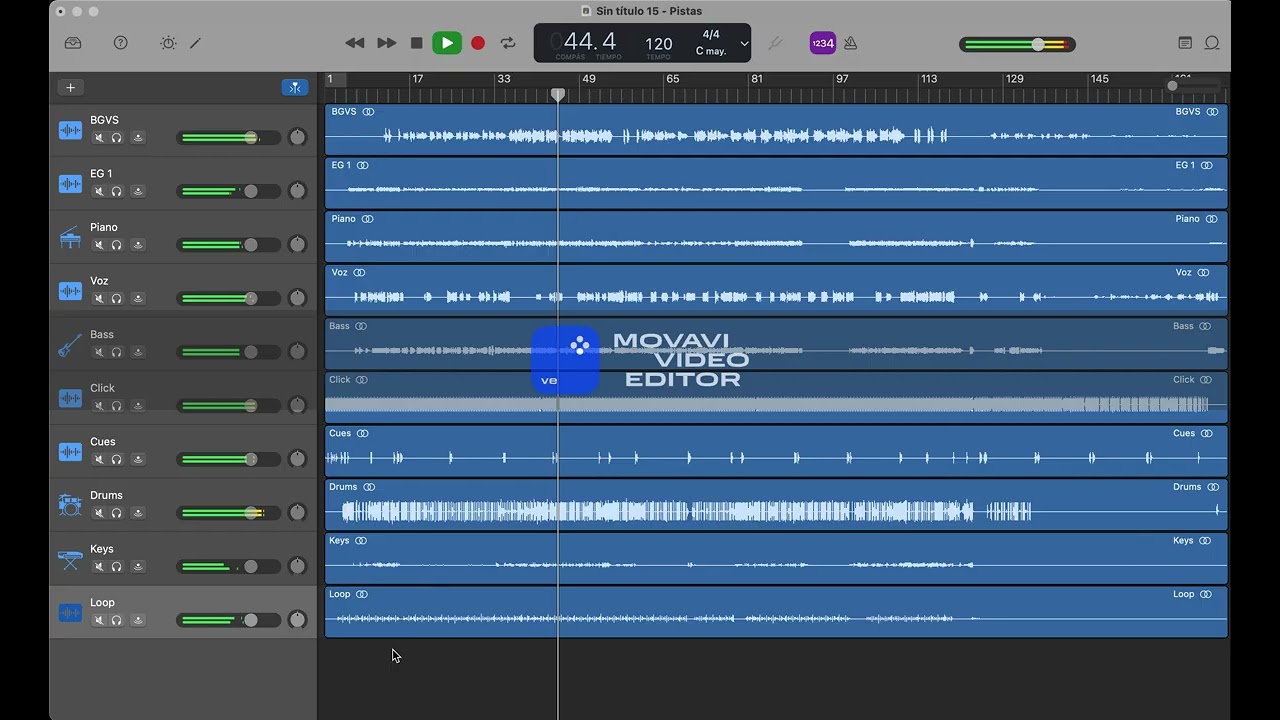Screen dimensions: 1280x720
Task: Click the Sin título 15 window title
Action: coord(649,11)
